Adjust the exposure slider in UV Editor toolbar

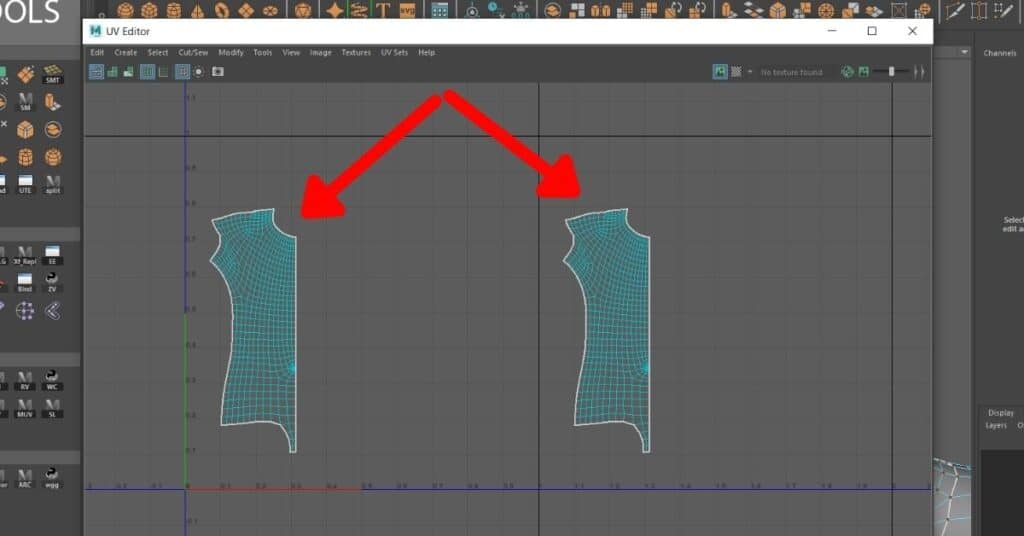click(891, 72)
